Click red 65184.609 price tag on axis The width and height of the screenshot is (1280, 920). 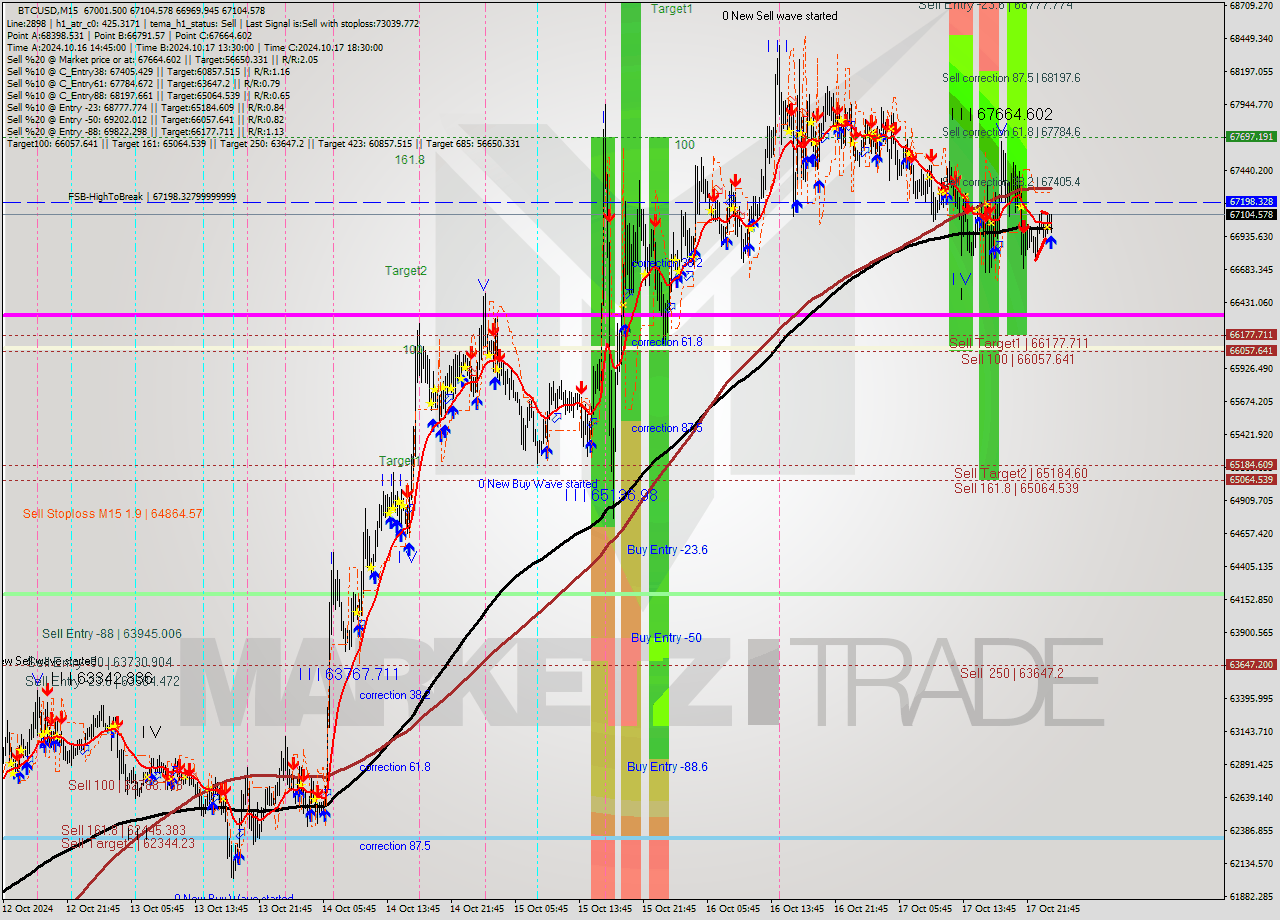(1251, 464)
